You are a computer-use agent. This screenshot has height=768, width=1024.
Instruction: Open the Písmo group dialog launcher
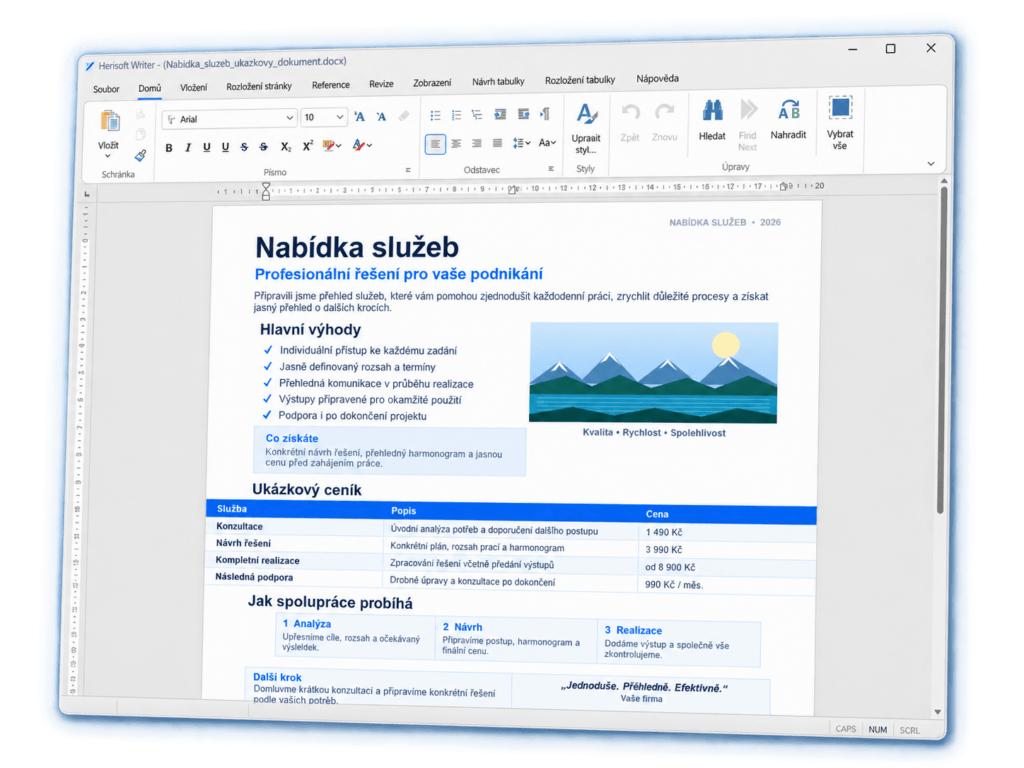point(408,170)
